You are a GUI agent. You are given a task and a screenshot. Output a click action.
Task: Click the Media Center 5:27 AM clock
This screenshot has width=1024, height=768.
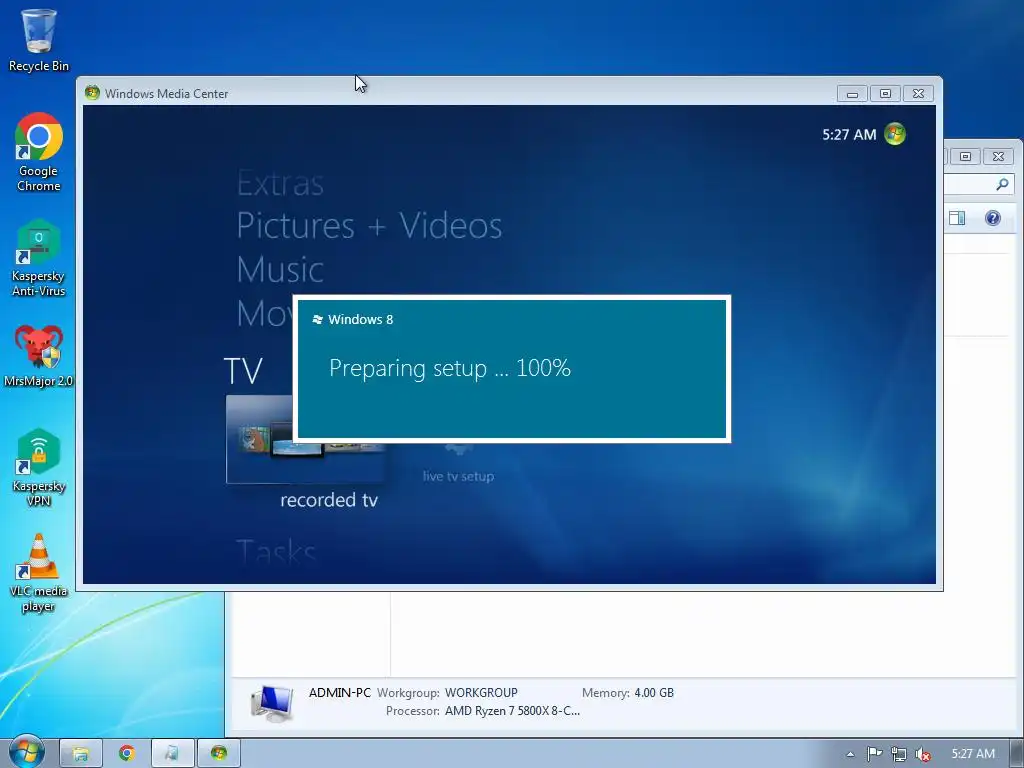[849, 135]
